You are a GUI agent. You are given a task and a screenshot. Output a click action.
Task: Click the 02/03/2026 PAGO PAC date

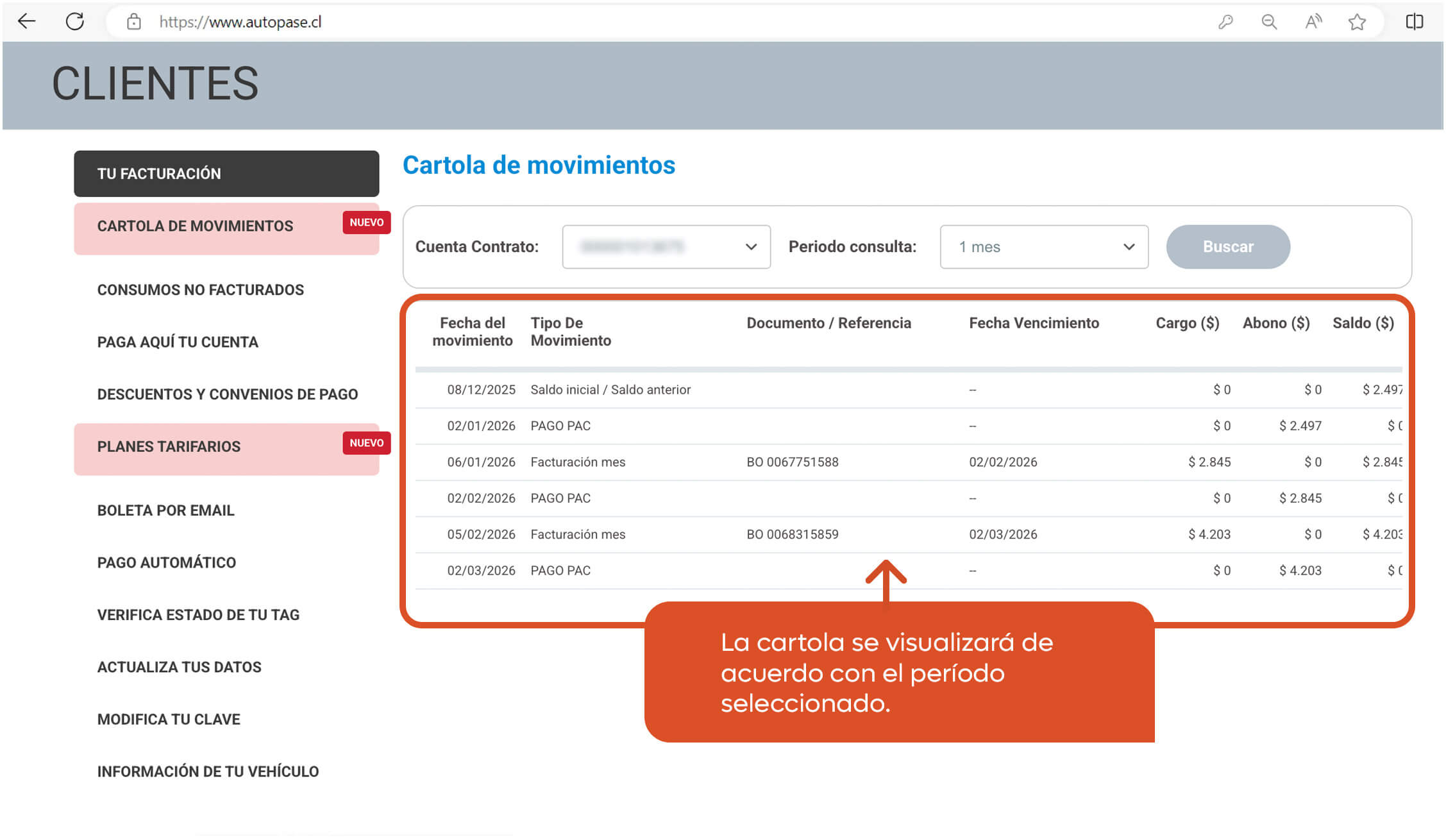pos(481,571)
